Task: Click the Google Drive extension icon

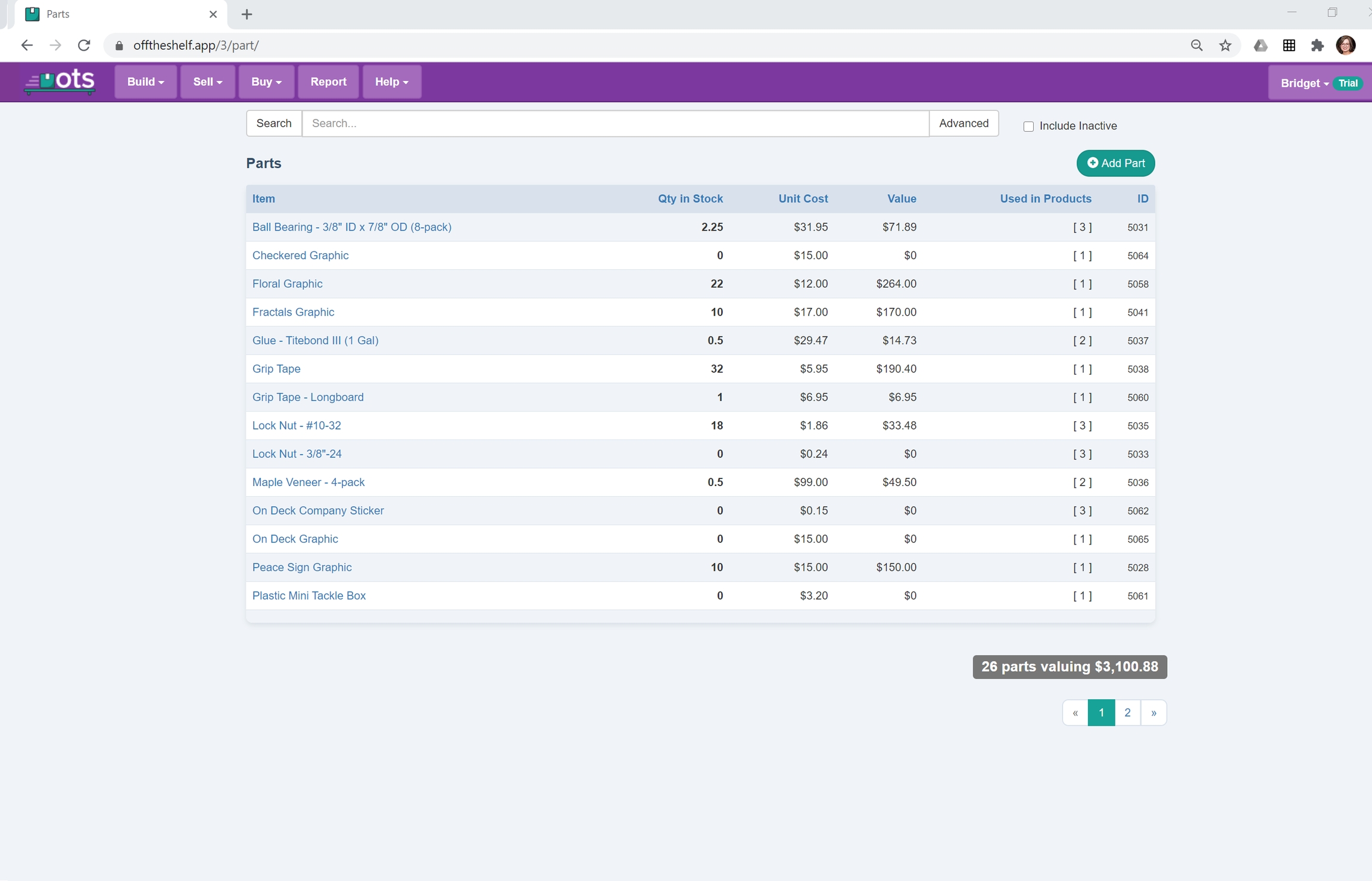Action: pyautogui.click(x=1260, y=45)
